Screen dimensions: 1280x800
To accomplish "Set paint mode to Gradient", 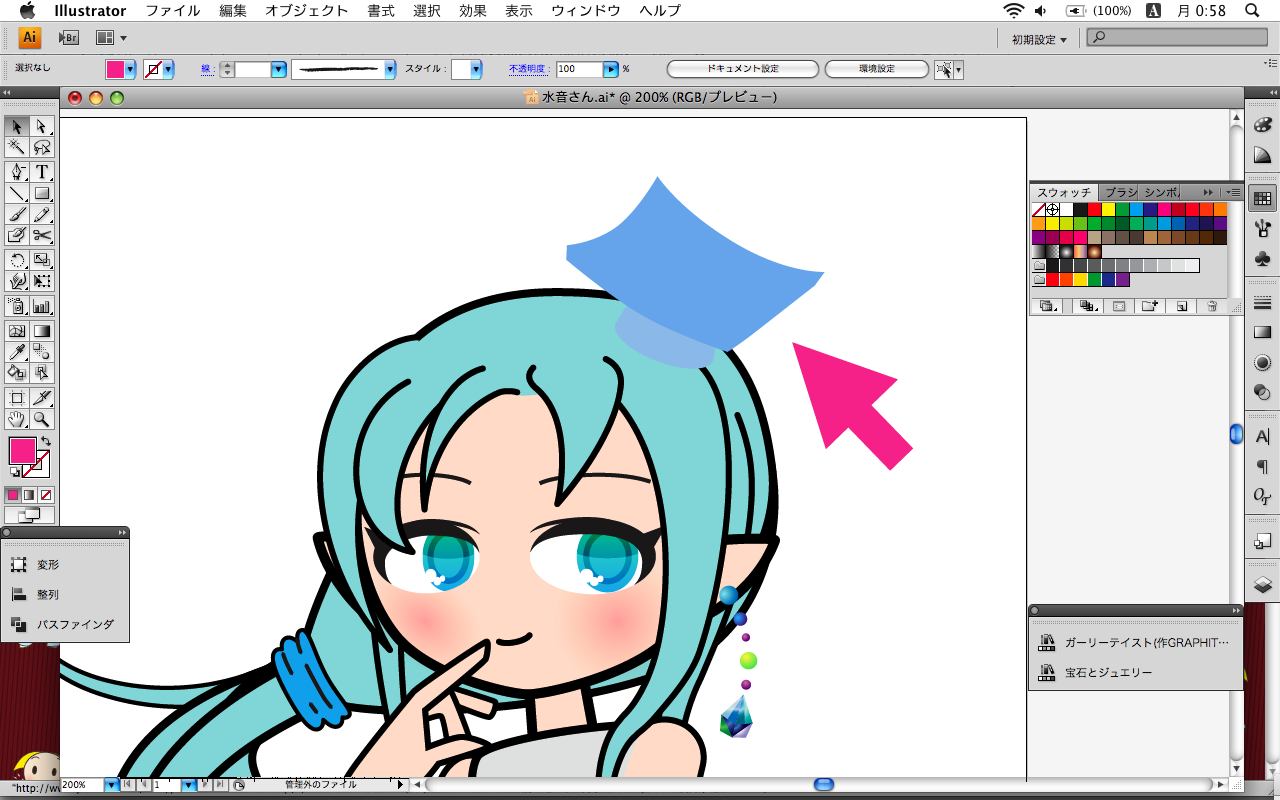I will coord(29,495).
